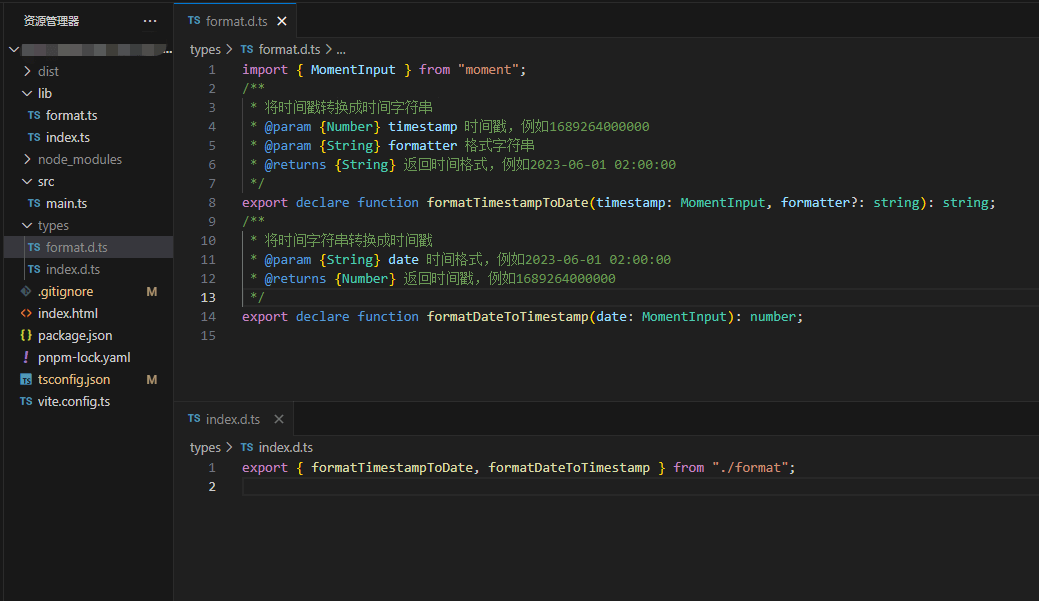
Task: Expand the node_modules folder
Action: point(27,159)
